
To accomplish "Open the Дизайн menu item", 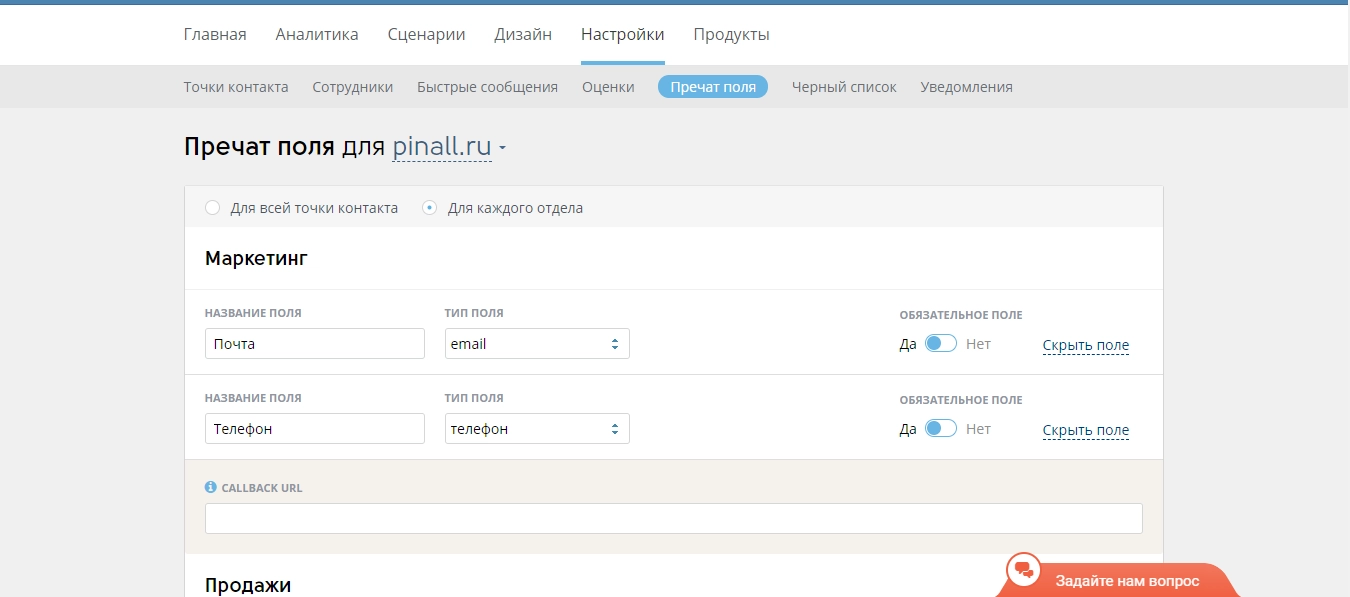I will [x=523, y=35].
